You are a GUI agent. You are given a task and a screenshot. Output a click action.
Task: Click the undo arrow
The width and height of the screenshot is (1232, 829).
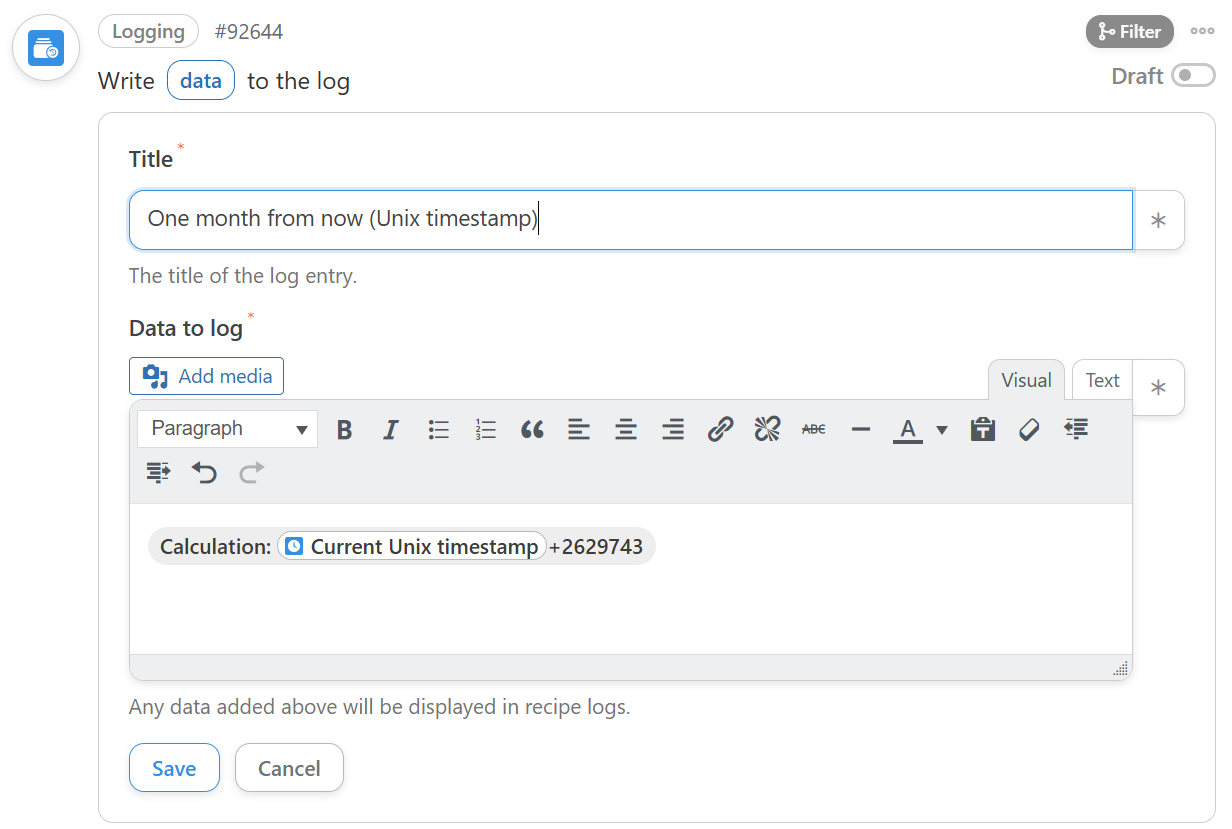click(205, 472)
